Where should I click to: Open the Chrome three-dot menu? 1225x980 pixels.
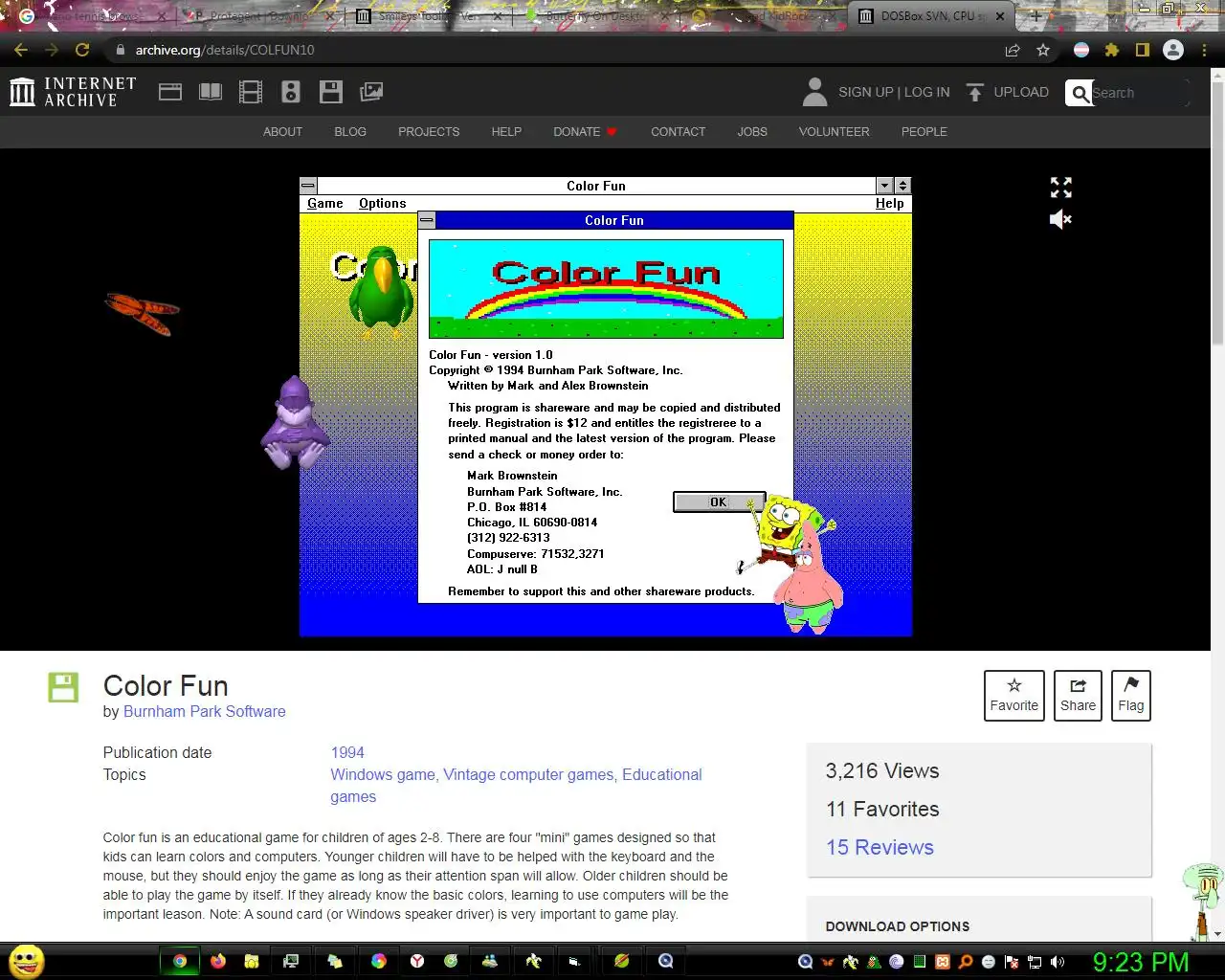pos(1204,50)
